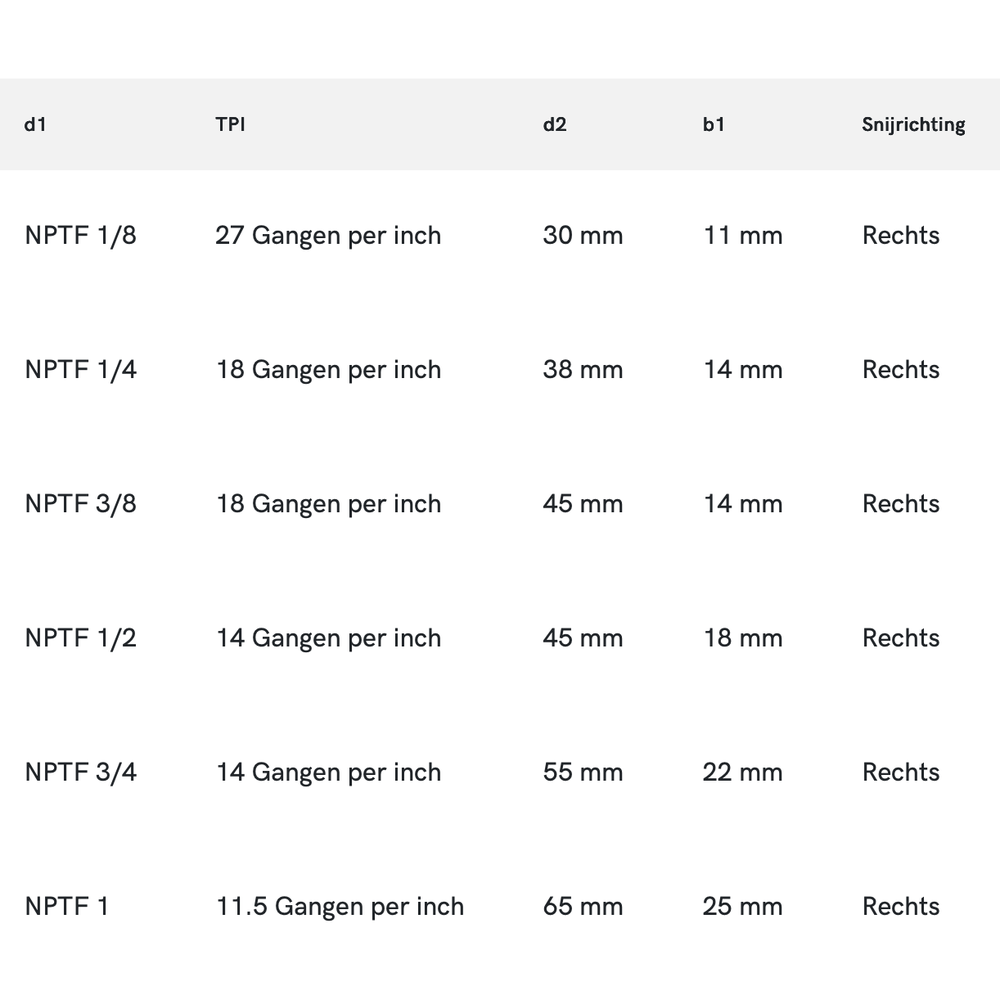Select the NPTF 1/4 row label
This screenshot has width=1000, height=1000.
click(x=80, y=370)
